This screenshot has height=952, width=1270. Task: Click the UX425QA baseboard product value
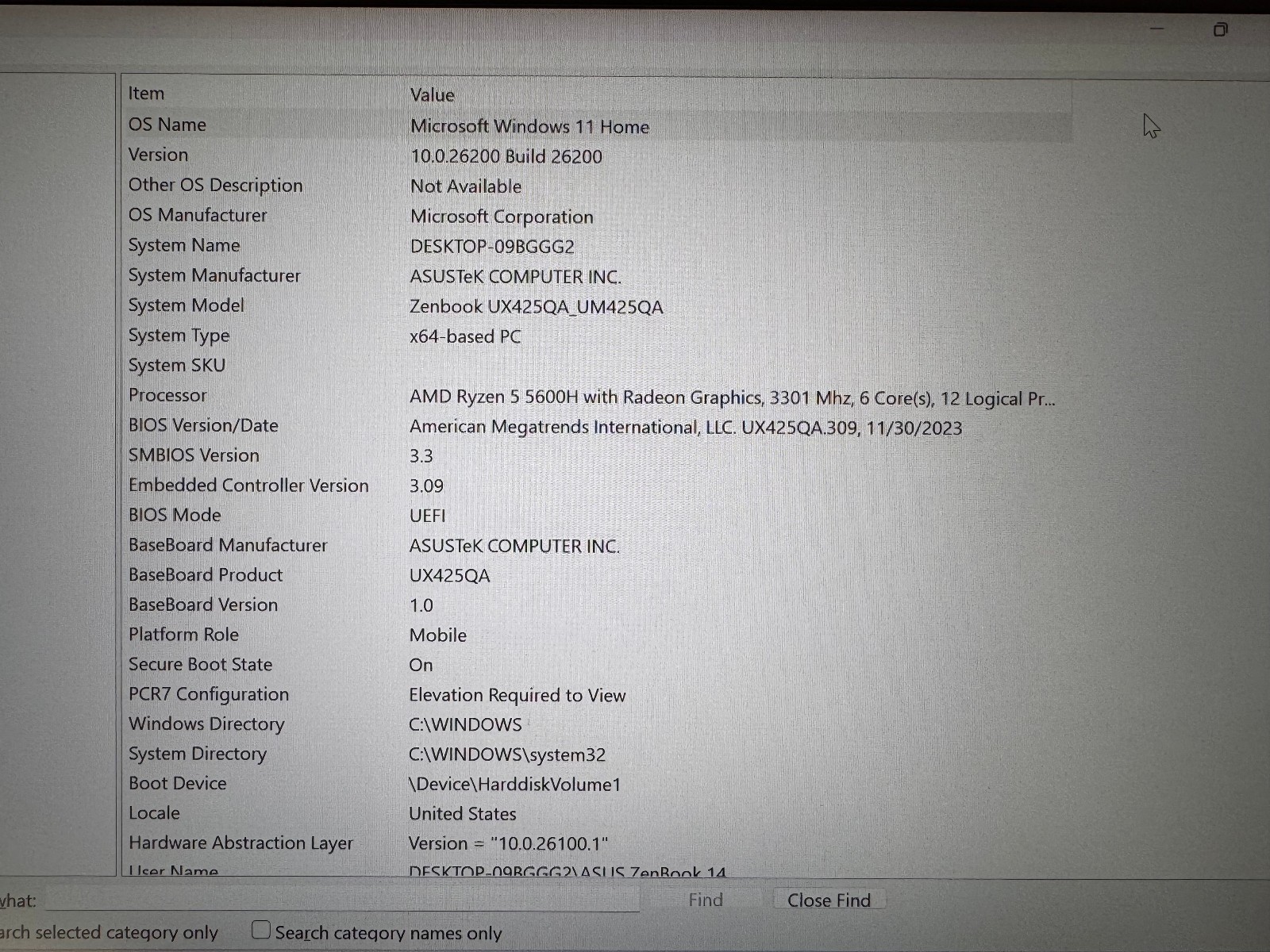tap(449, 576)
